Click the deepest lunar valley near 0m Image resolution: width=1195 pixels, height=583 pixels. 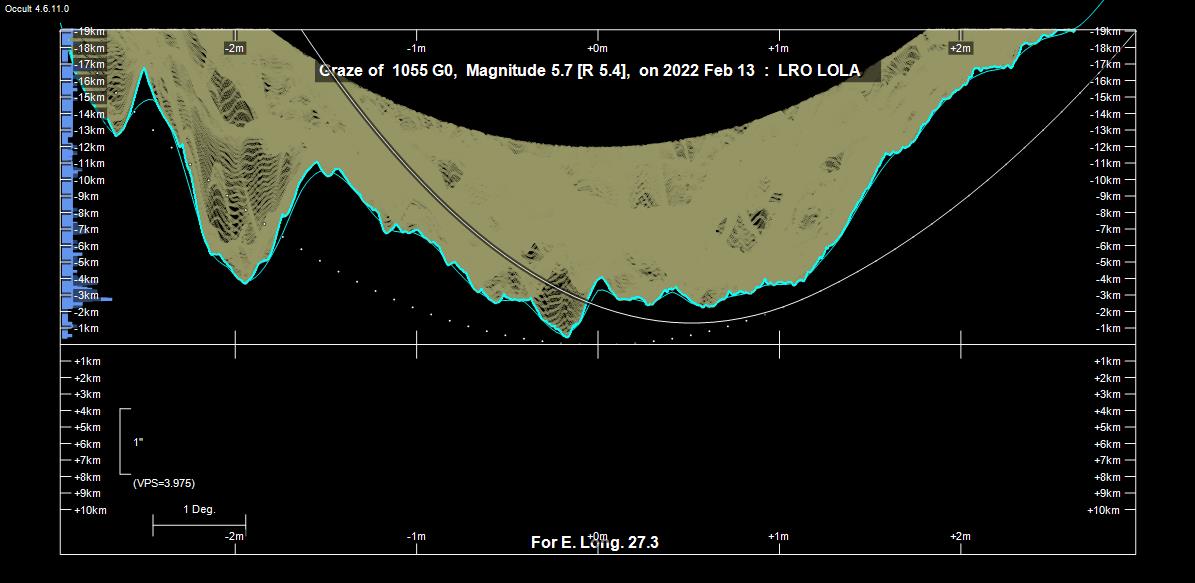pos(567,335)
